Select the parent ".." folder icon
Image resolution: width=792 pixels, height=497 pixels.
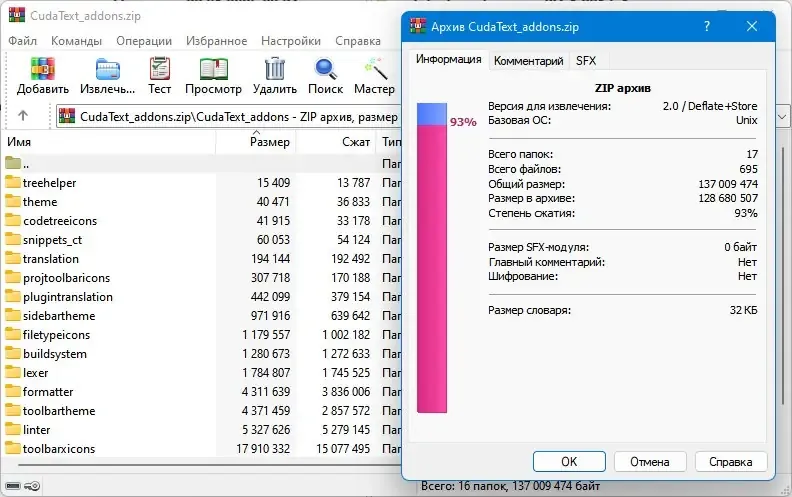(13, 163)
